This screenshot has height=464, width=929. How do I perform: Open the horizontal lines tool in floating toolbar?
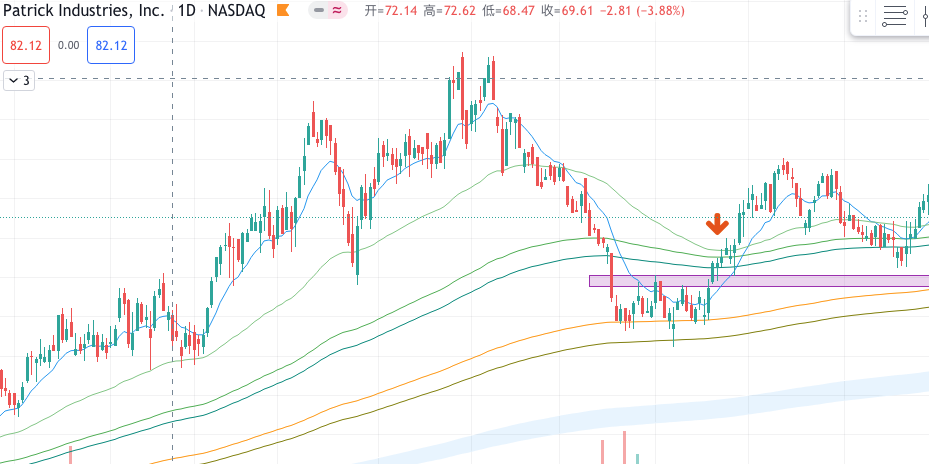pyautogui.click(x=894, y=17)
